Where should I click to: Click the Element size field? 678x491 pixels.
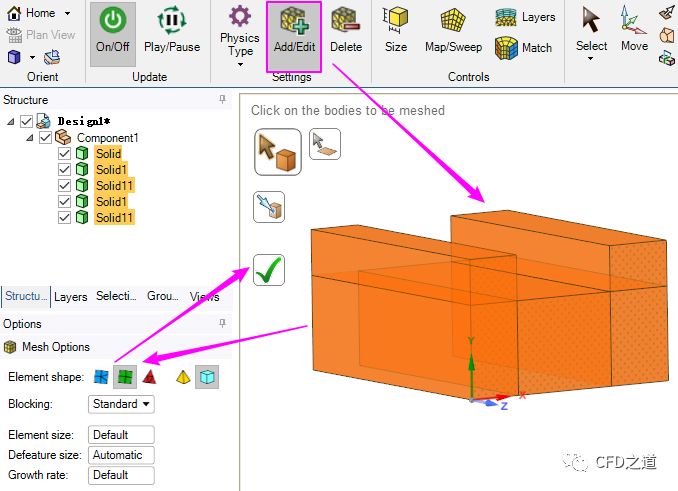121,435
